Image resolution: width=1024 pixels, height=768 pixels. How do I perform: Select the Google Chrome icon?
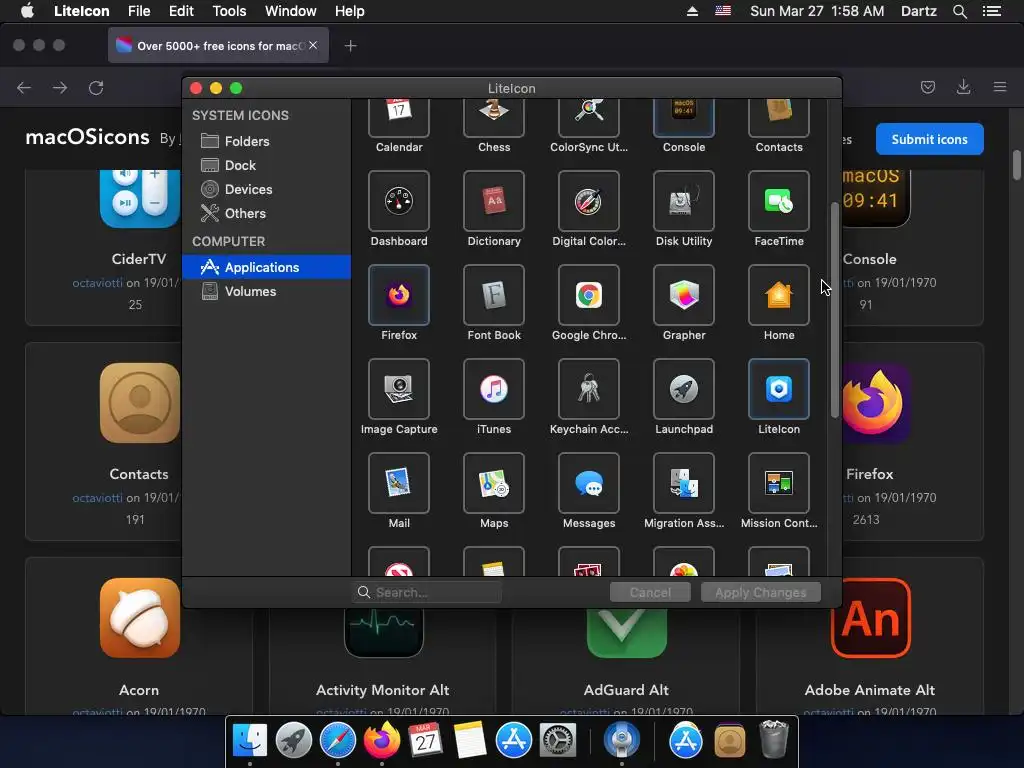click(x=588, y=295)
